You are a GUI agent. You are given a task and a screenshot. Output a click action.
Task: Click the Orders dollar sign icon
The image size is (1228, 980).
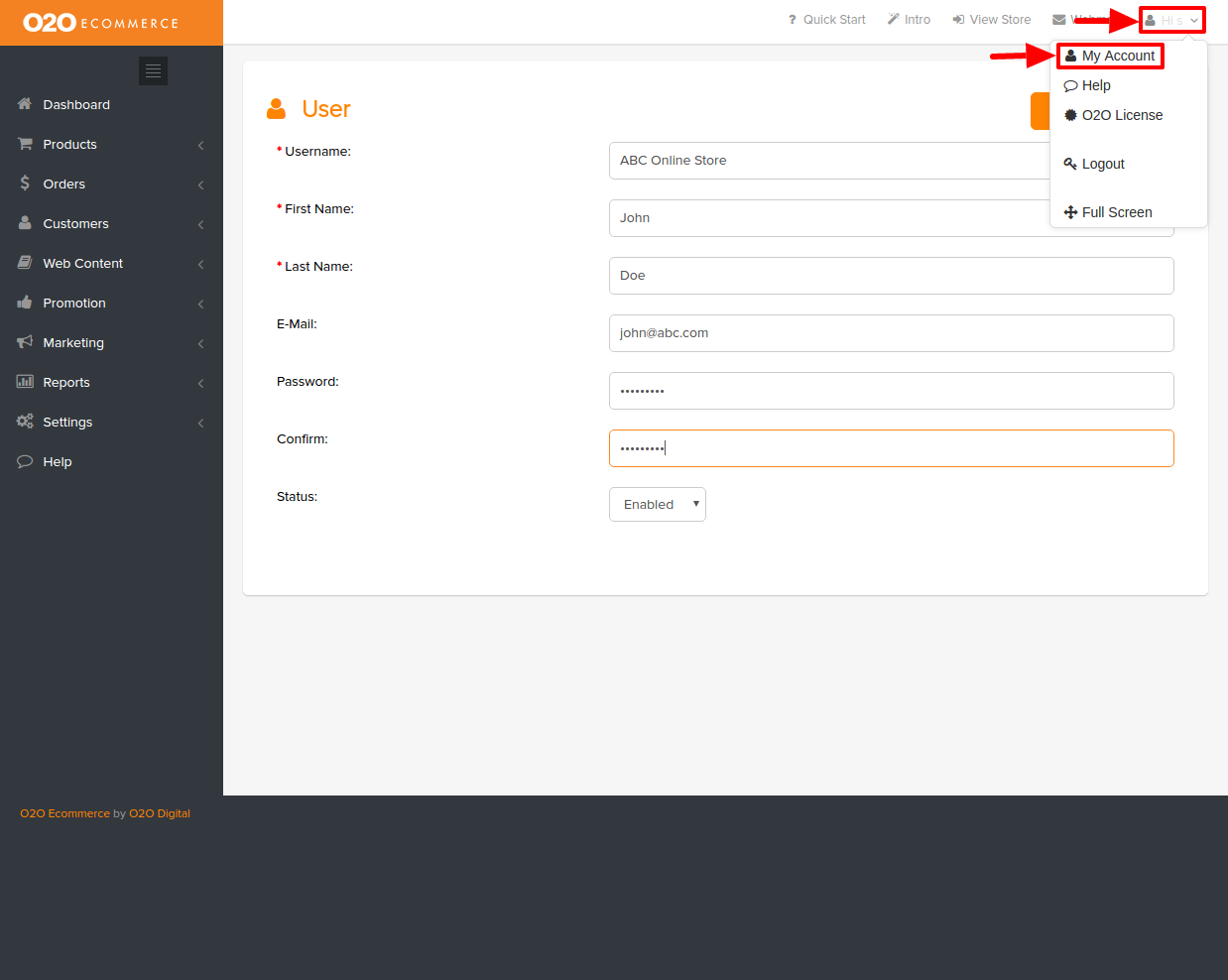point(25,184)
